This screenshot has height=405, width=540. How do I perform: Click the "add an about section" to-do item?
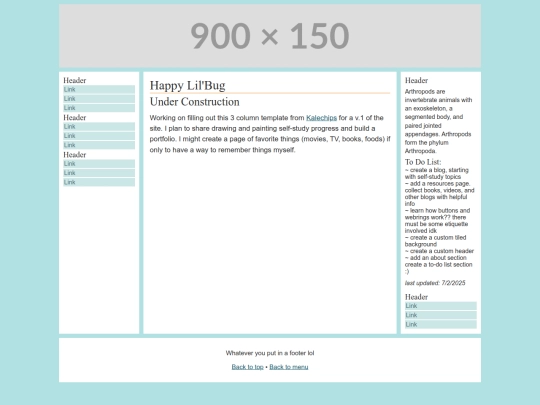coord(436,258)
